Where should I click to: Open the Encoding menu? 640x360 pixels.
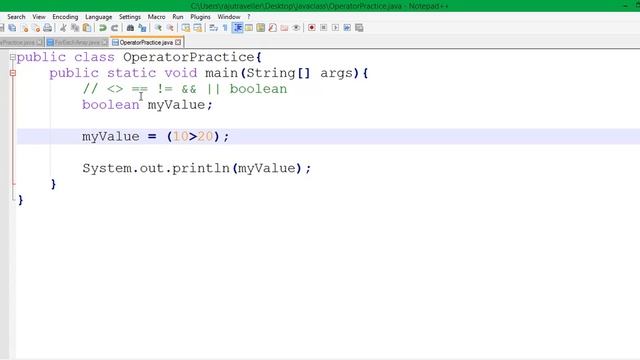coord(65,17)
